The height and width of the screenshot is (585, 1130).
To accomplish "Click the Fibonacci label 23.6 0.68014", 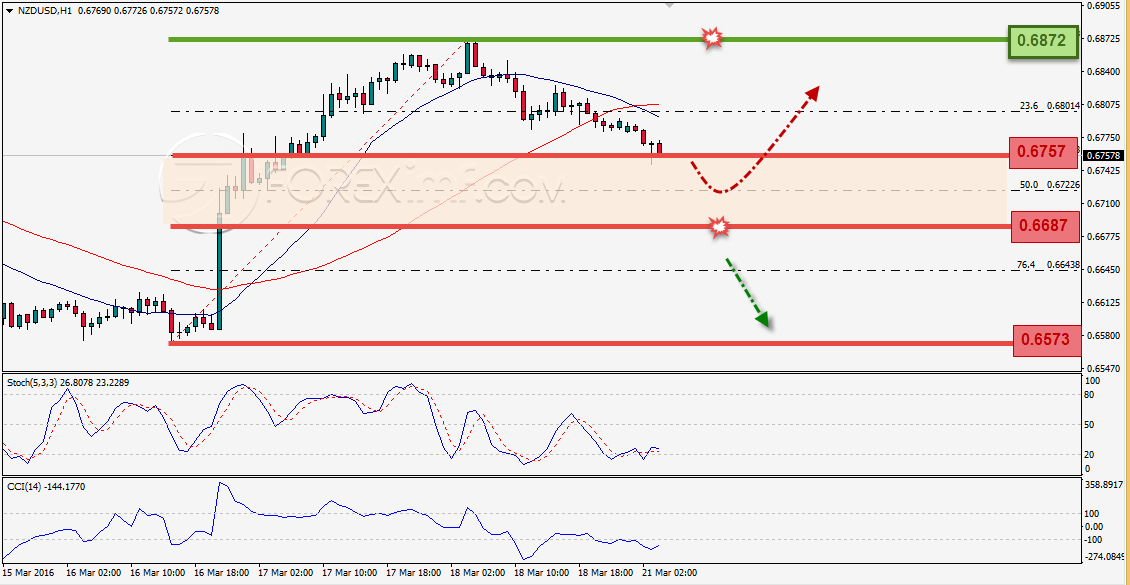I will (x=1049, y=106).
